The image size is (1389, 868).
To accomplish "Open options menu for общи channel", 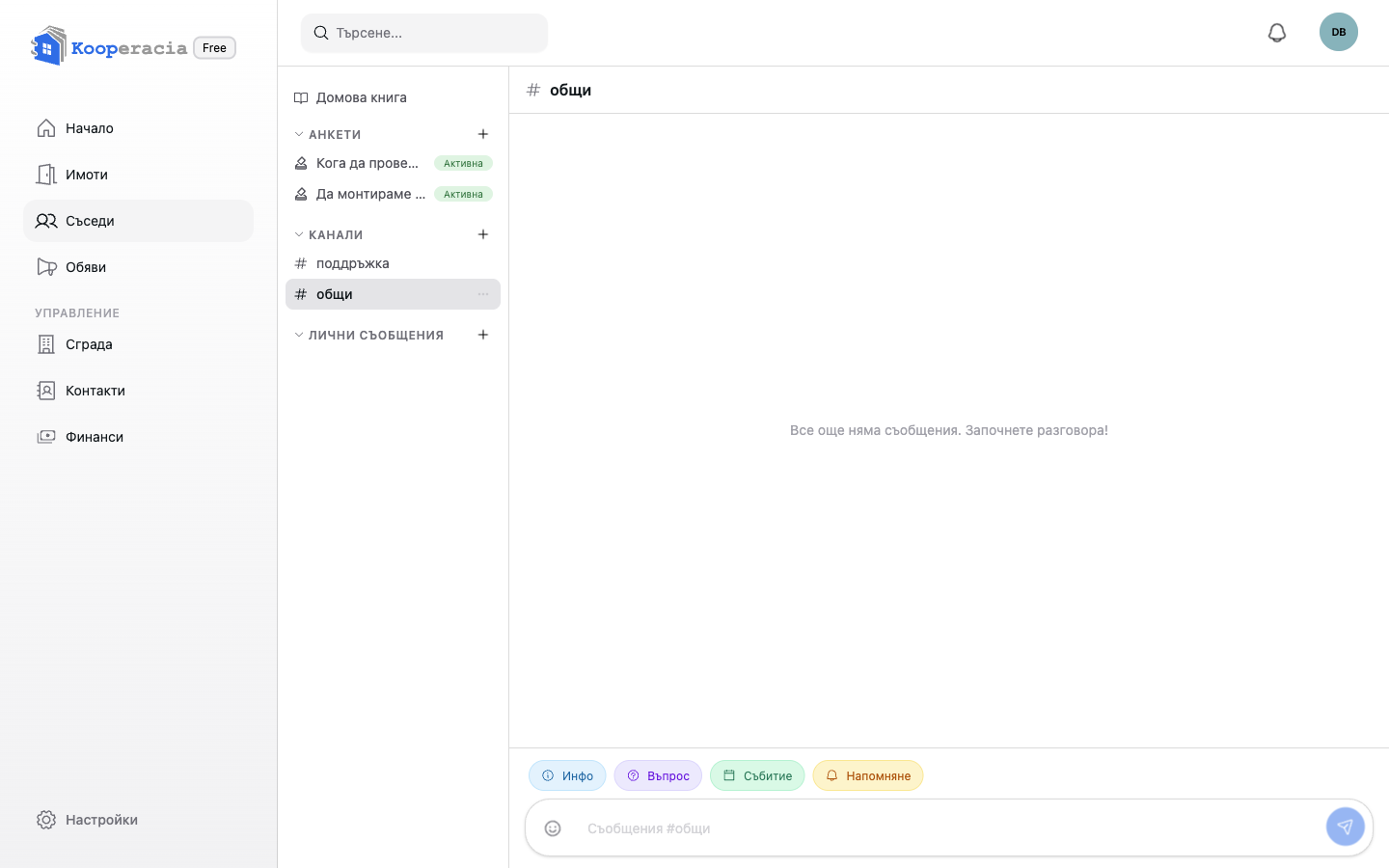I will [483, 294].
